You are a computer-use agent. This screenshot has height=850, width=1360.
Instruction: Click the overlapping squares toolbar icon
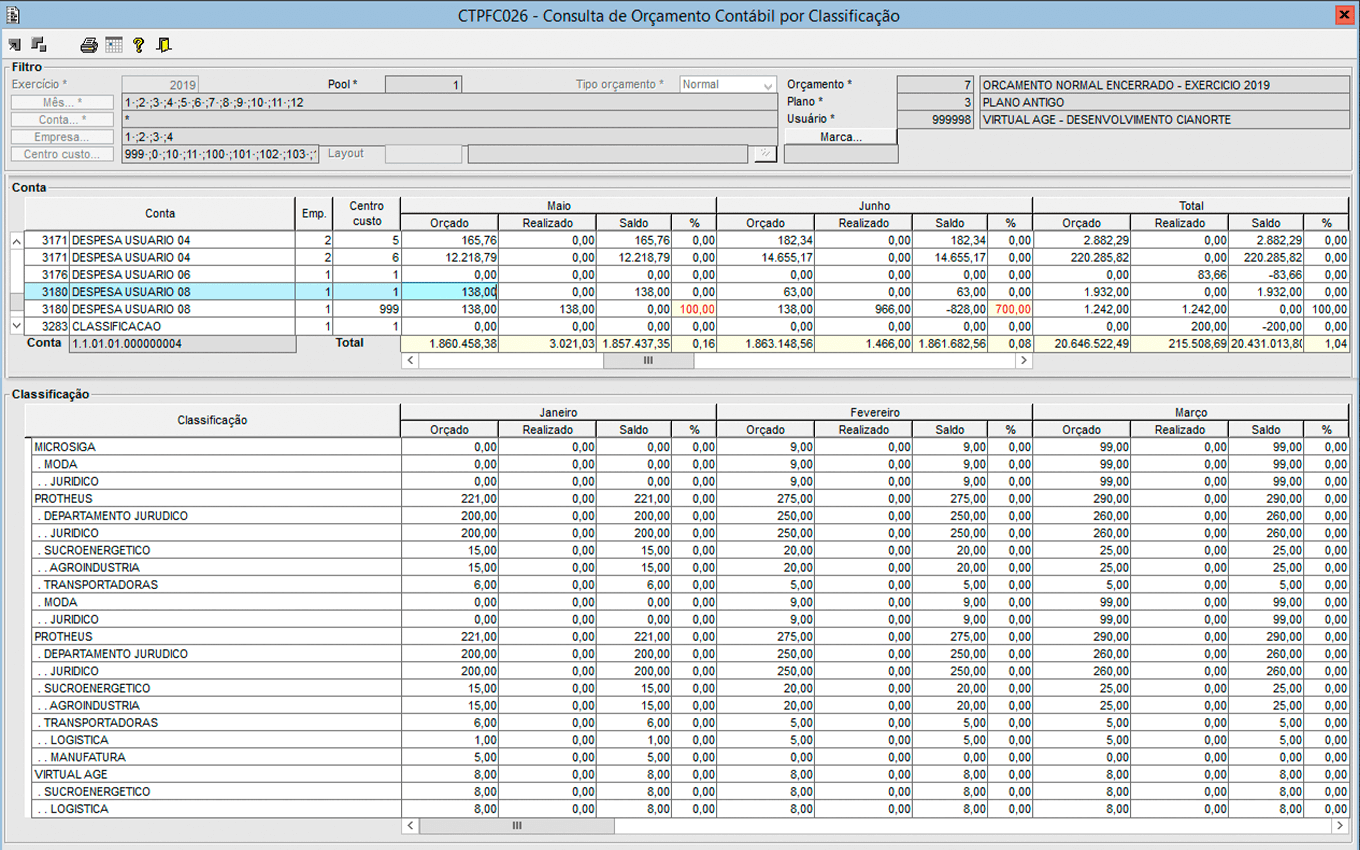[39, 45]
